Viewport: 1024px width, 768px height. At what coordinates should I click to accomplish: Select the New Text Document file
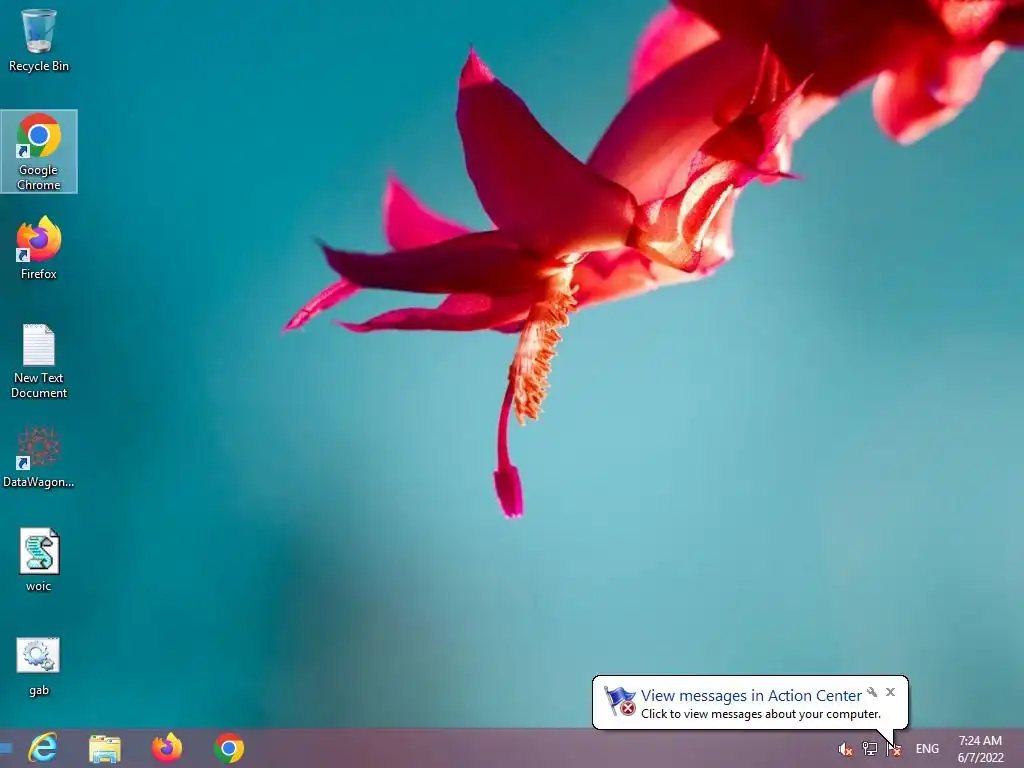click(x=39, y=361)
